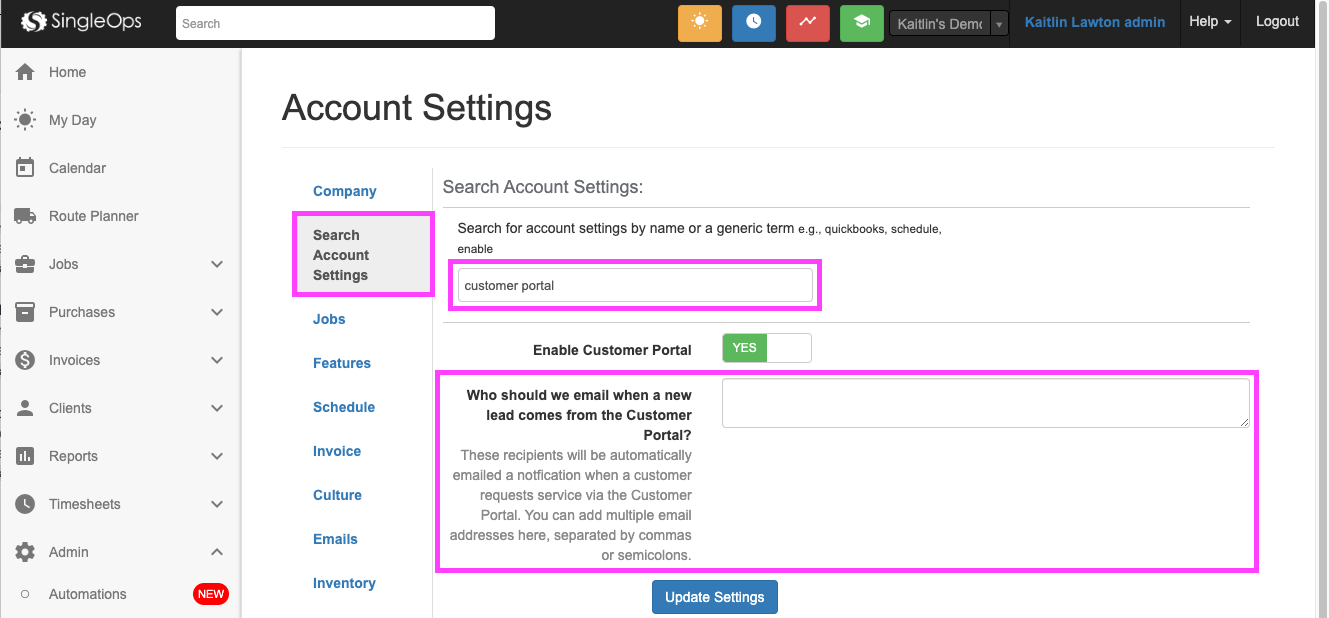Click the Home house icon in sidebar

[x=25, y=72]
